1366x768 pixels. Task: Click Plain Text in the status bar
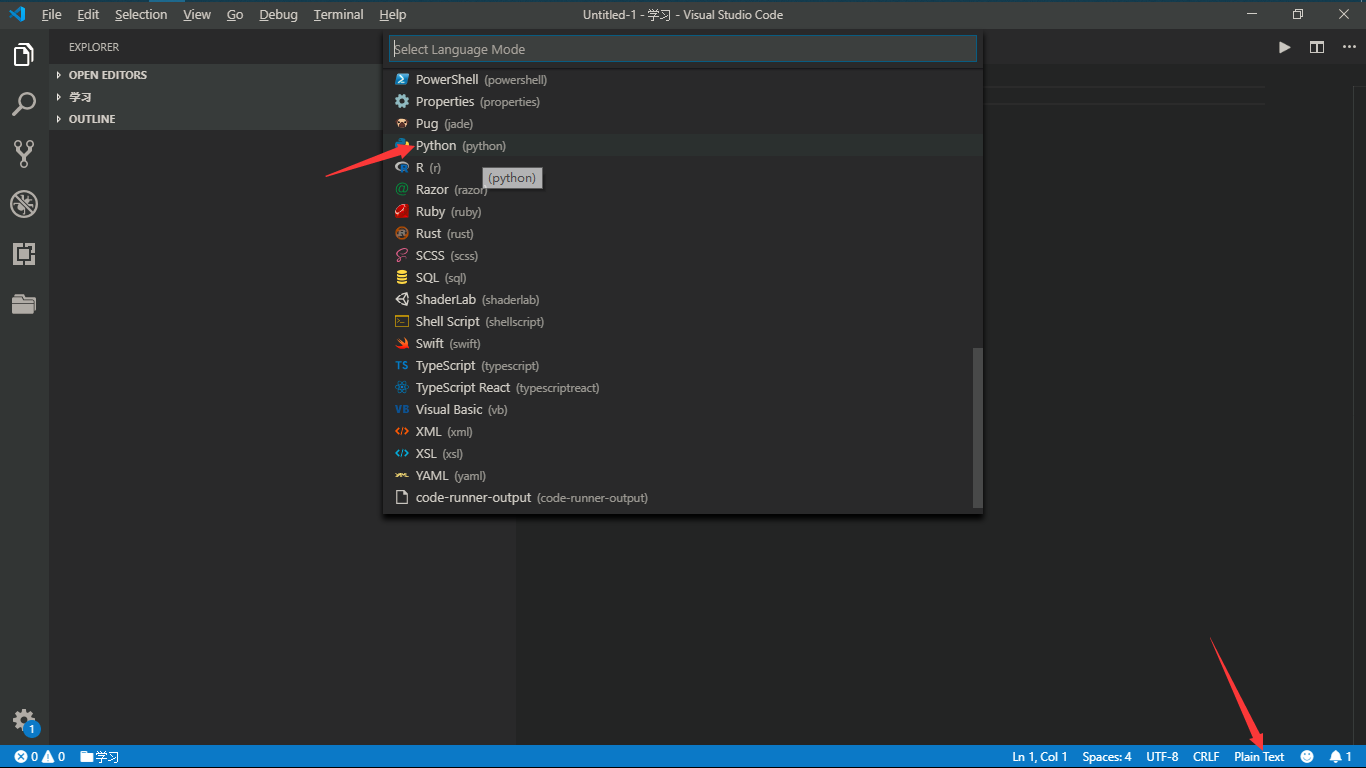tap(1258, 756)
